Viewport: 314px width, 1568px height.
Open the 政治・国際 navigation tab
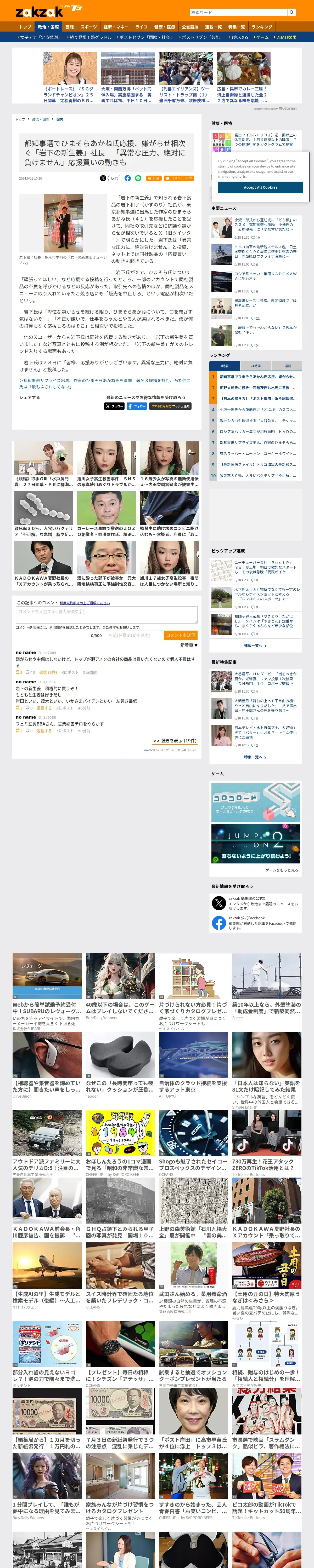pos(48,27)
